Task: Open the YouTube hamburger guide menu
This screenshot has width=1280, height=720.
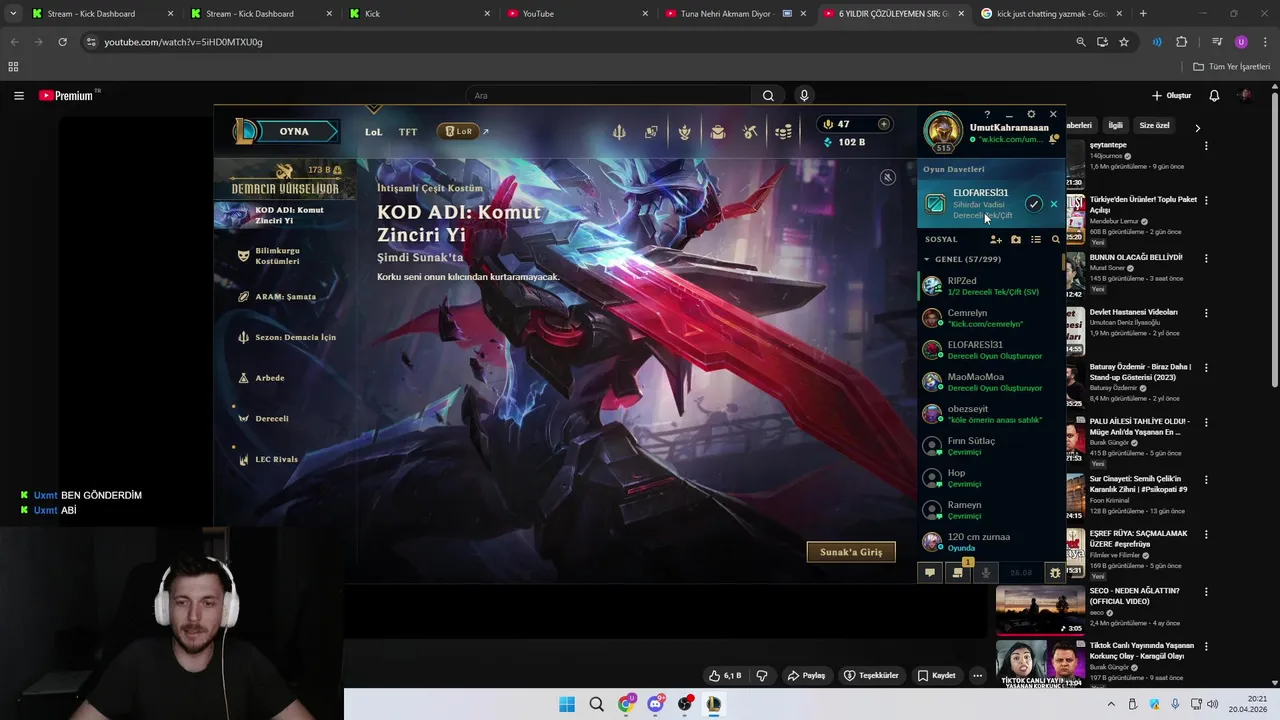Action: coord(19,96)
